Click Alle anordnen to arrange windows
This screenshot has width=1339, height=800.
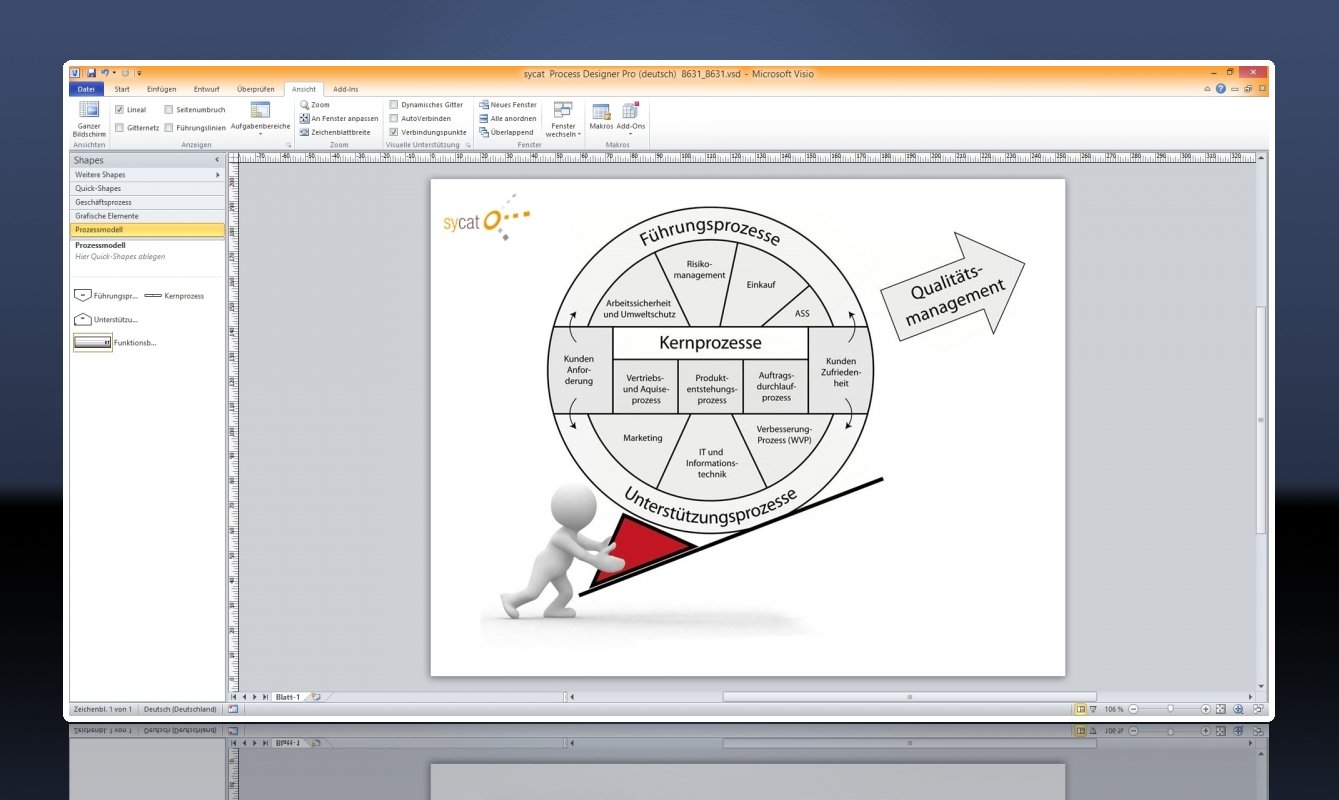pos(508,118)
